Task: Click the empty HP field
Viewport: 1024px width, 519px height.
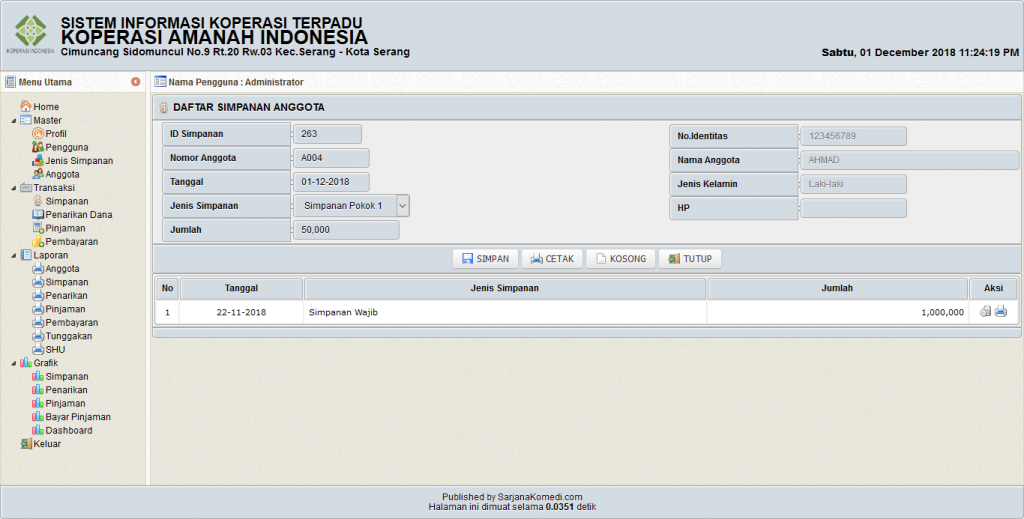Action: [854, 208]
